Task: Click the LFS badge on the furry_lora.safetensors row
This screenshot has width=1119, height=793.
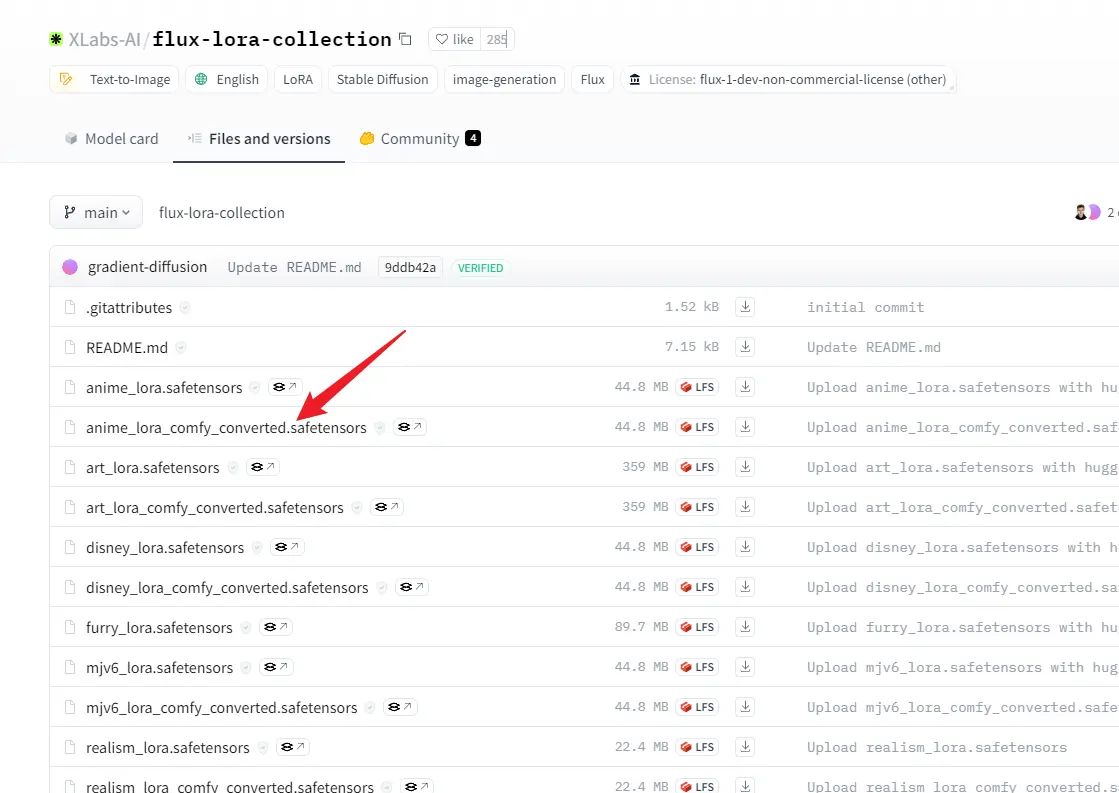Action: coord(697,627)
